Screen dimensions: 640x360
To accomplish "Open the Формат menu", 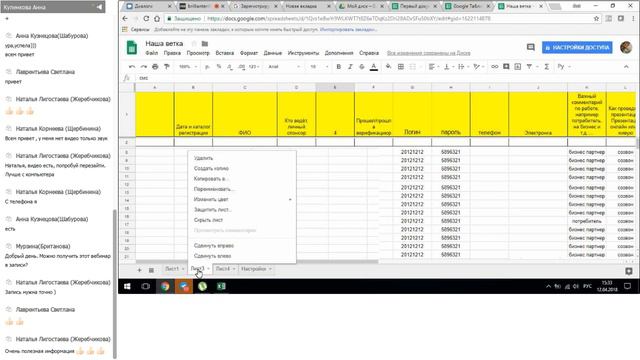I will coord(249,53).
